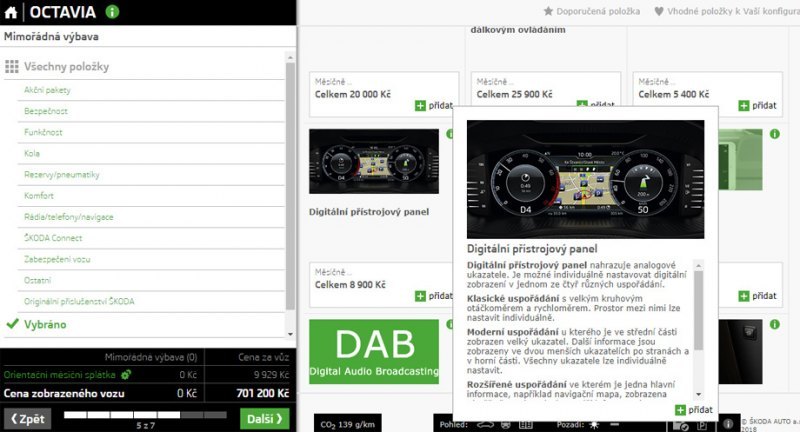Add the 5 400 Kč item via přidat
This screenshot has width=800, height=433.
pyautogui.click(x=757, y=106)
